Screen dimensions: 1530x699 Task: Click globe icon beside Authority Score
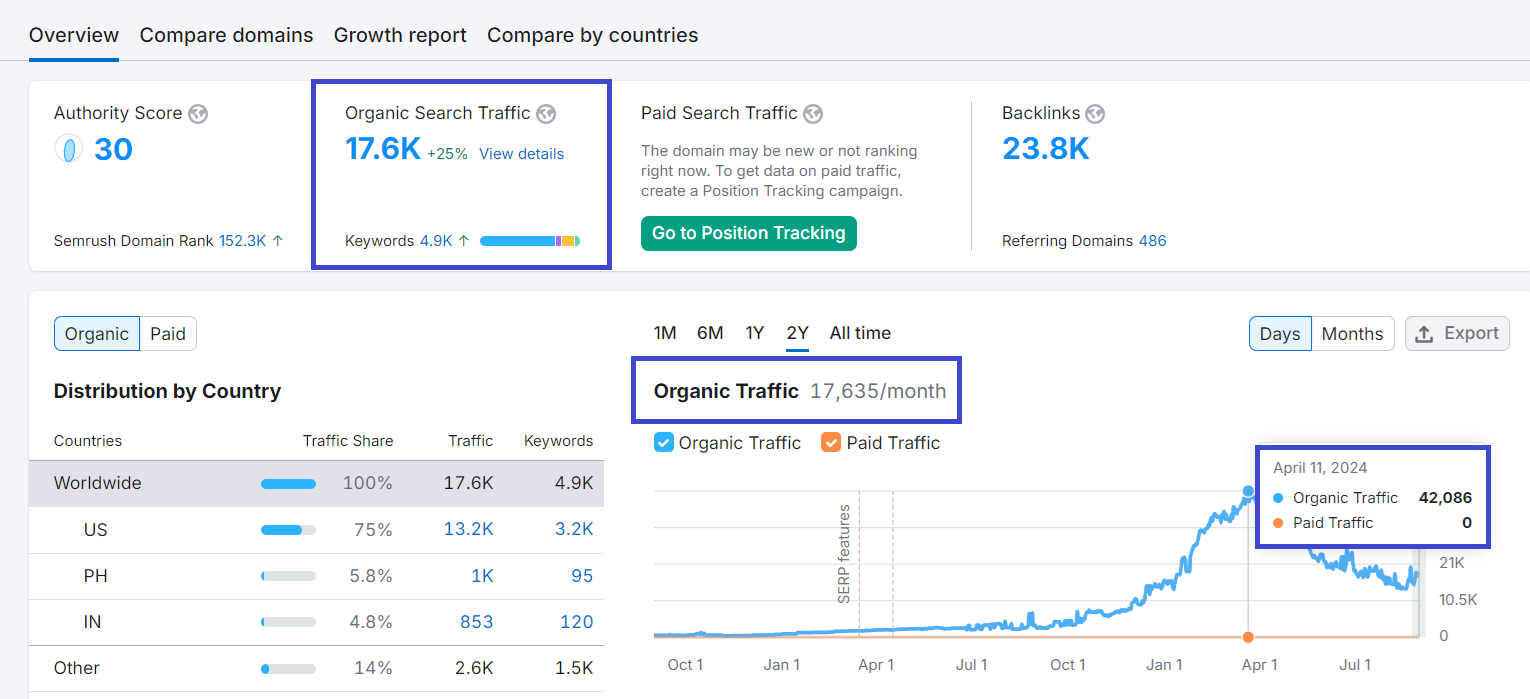[198, 114]
